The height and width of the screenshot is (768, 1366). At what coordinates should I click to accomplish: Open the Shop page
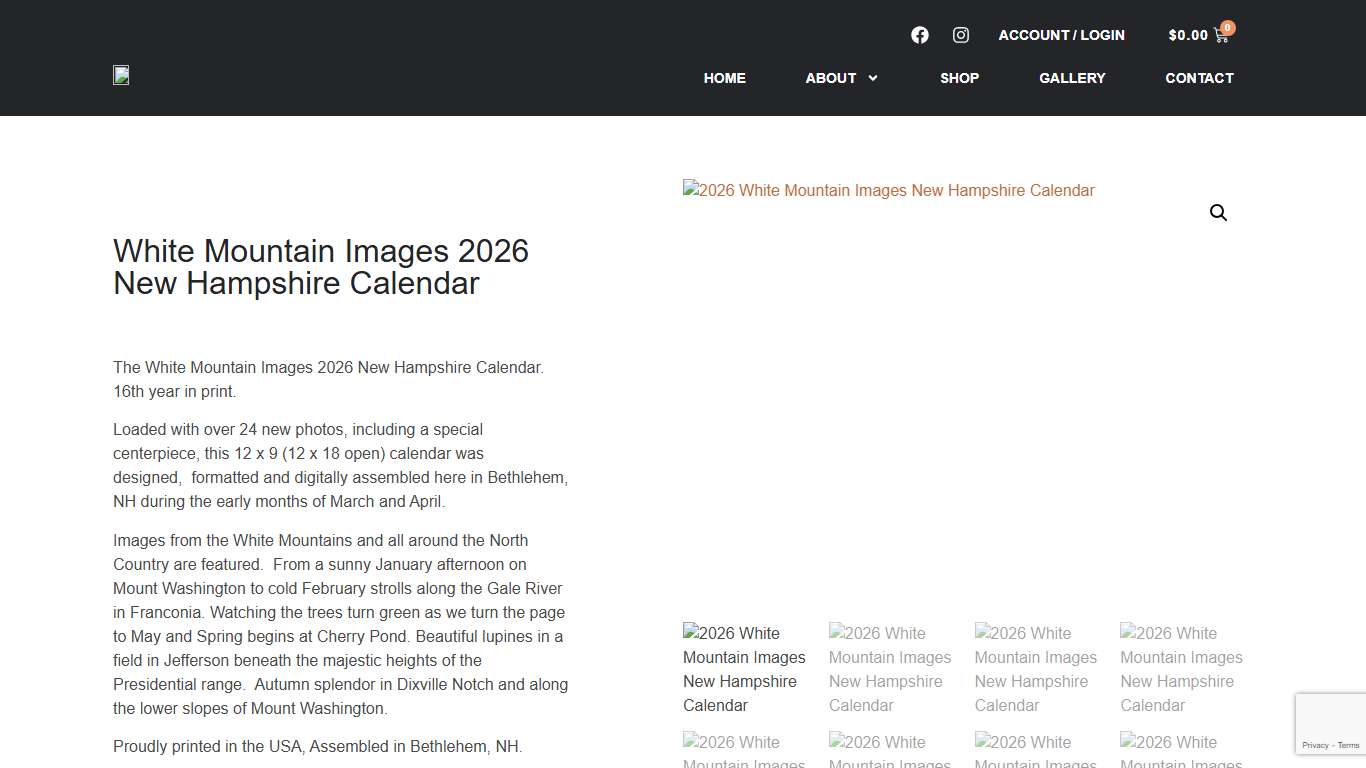(x=959, y=78)
